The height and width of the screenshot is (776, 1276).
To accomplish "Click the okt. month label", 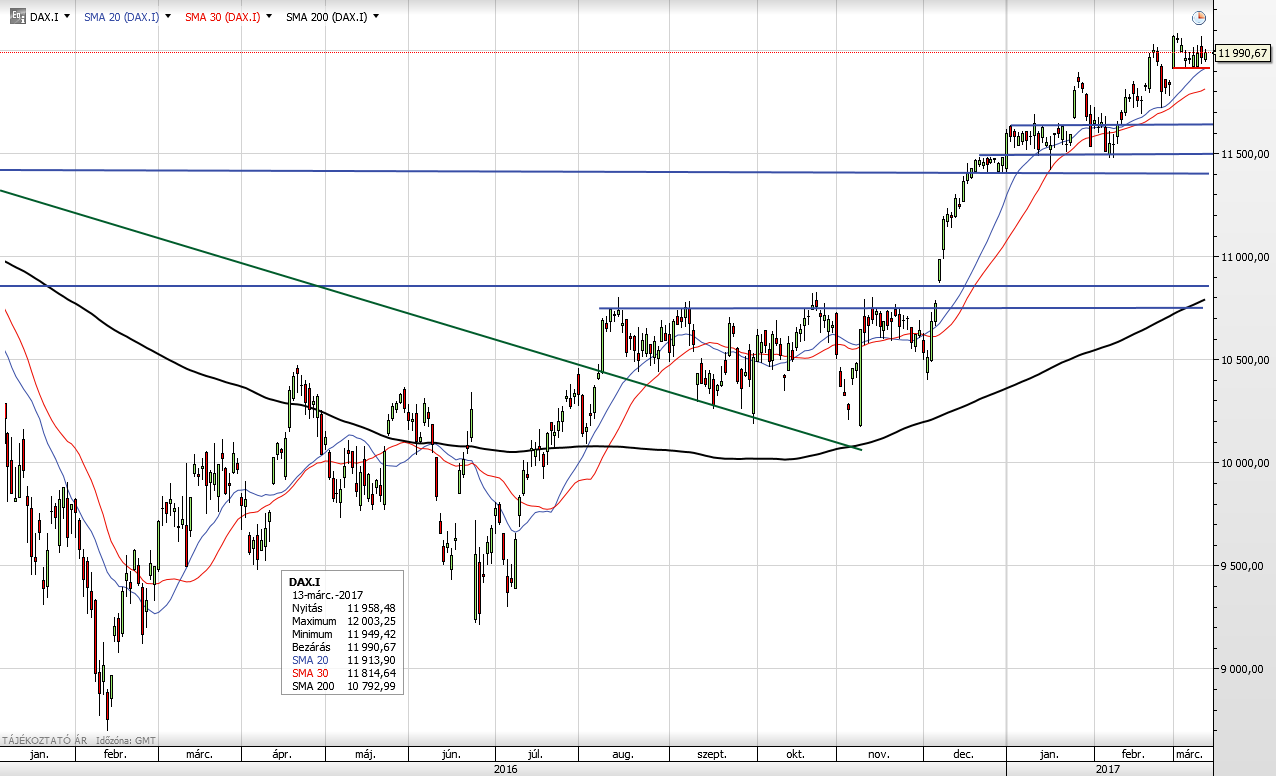I will pos(795,754).
